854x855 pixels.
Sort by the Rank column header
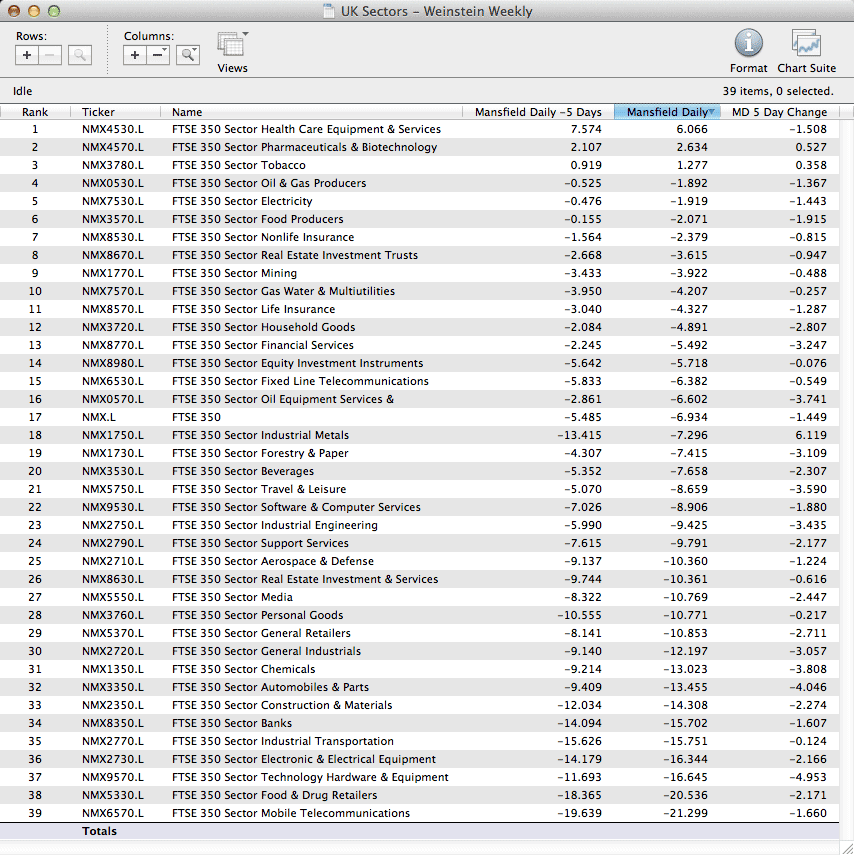(35, 112)
